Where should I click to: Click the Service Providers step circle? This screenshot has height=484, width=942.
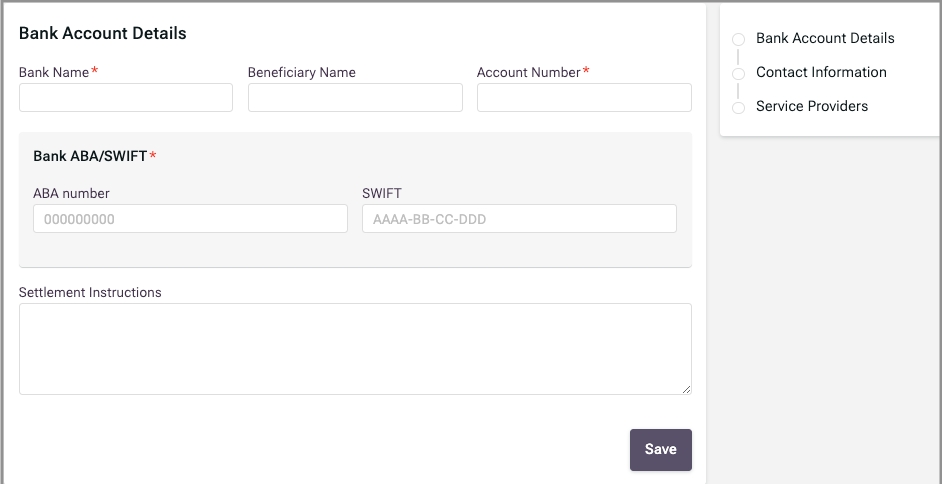point(739,108)
